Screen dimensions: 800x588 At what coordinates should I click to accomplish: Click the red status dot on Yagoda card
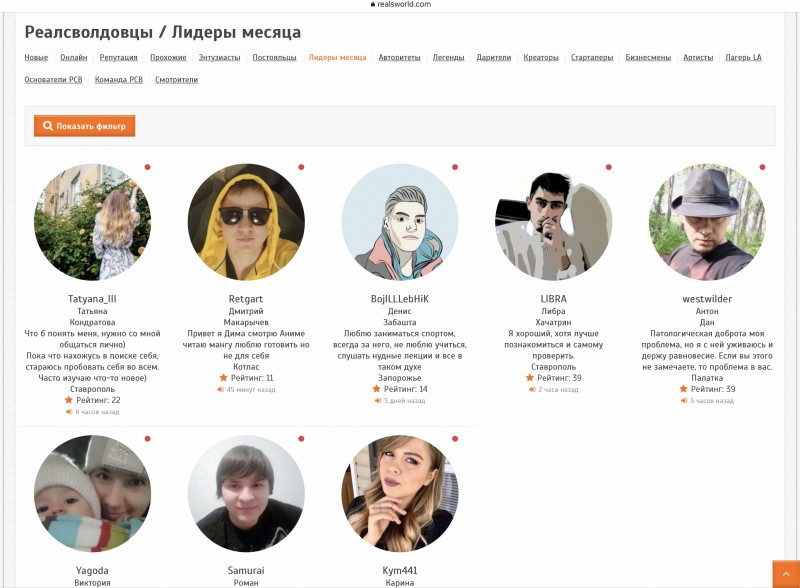[147, 438]
